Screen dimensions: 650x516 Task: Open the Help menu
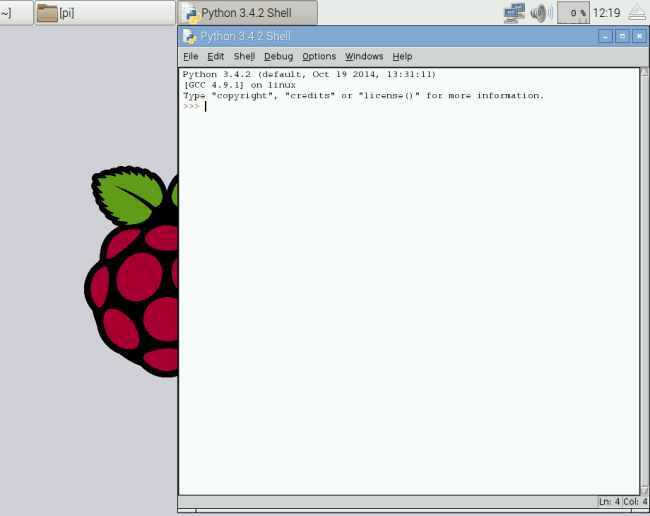click(402, 56)
